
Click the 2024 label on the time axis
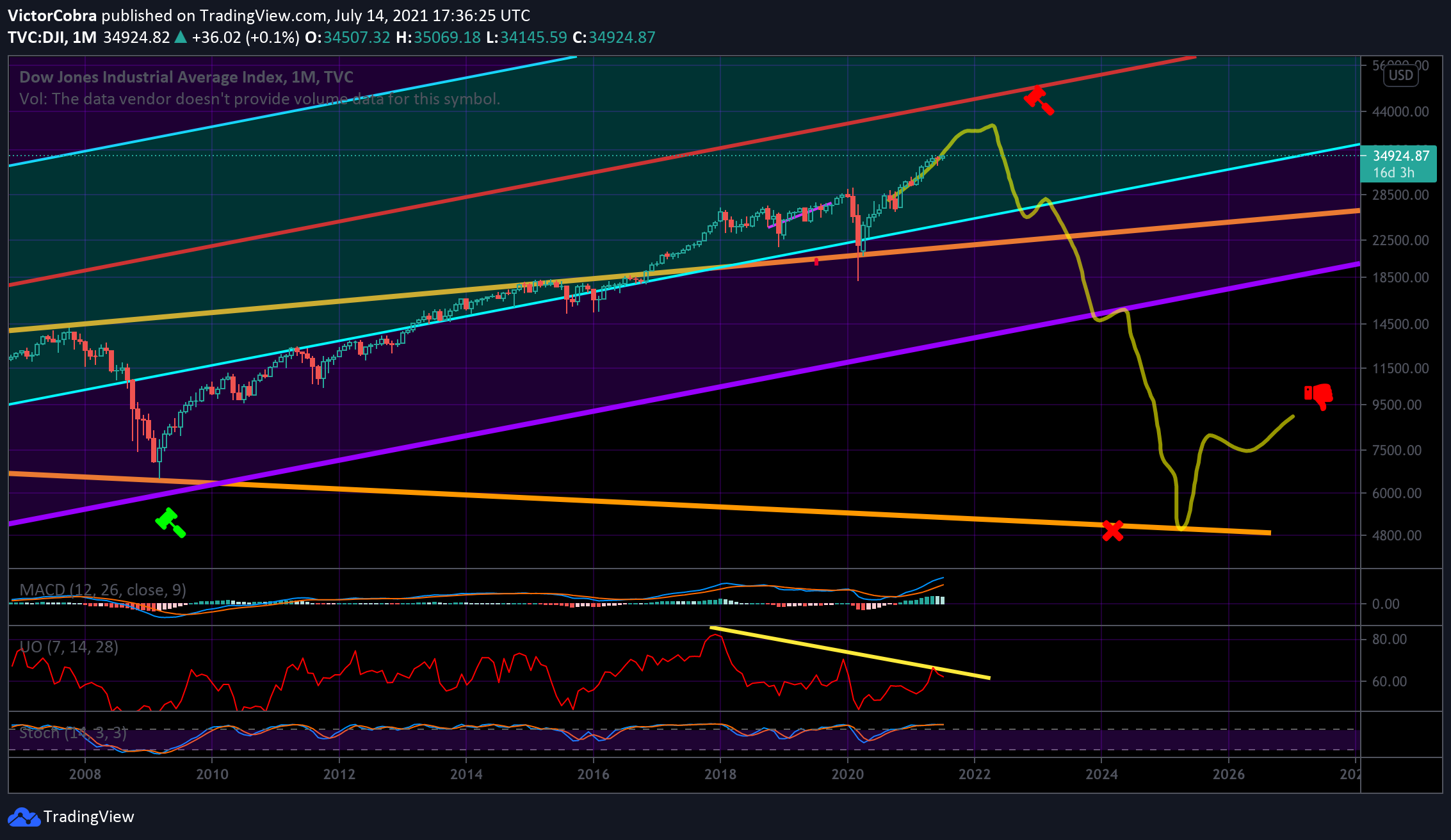[1102, 774]
